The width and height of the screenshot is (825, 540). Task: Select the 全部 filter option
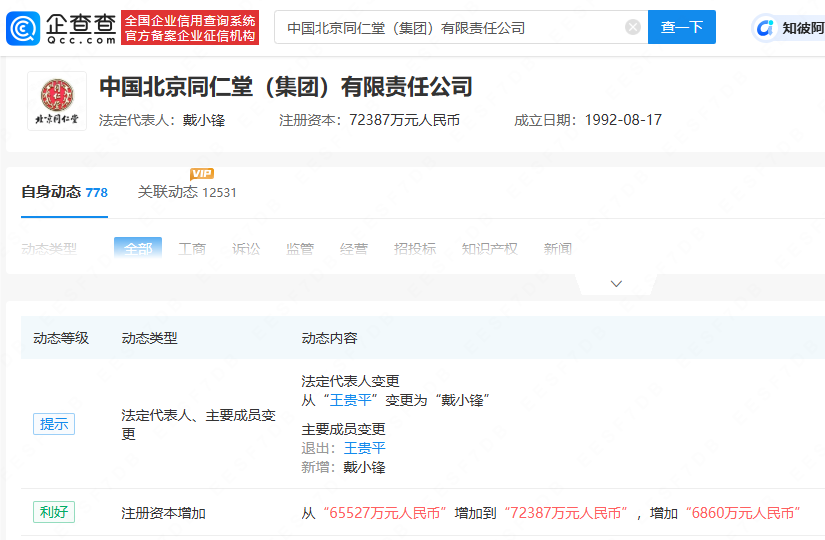click(x=138, y=248)
